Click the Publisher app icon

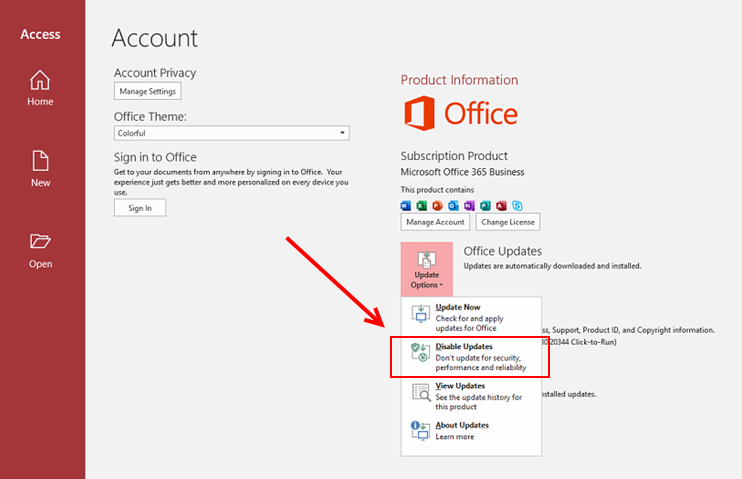(486, 206)
